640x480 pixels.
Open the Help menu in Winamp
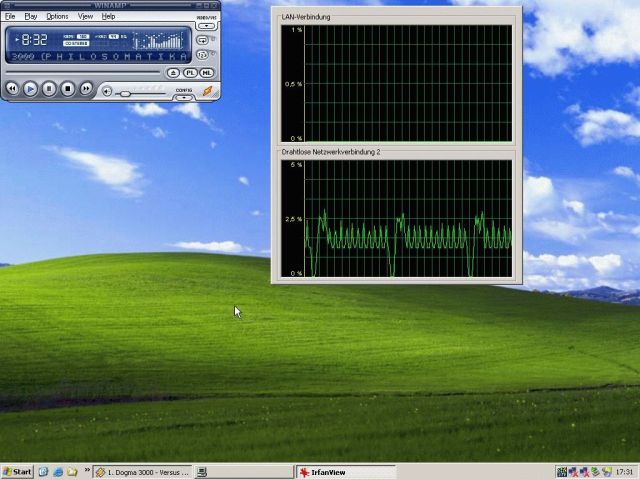[x=108, y=16]
